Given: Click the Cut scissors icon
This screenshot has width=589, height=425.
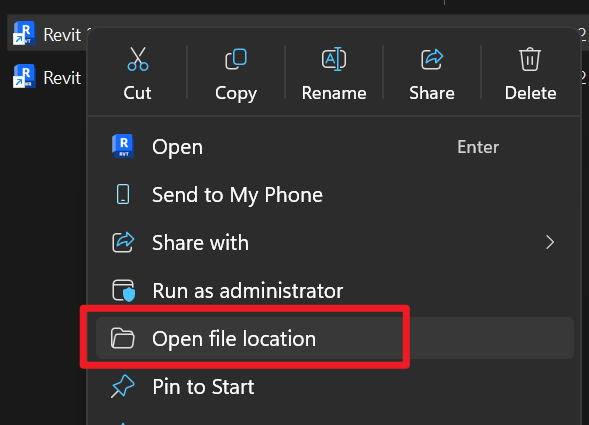Looking at the screenshot, I should point(137,59).
